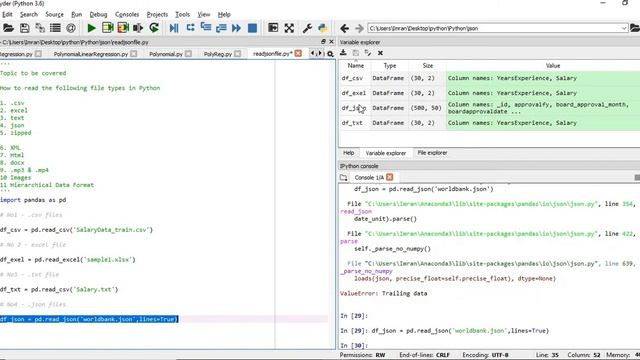The height and width of the screenshot is (360, 640).
Task: Click the console browse tabs icon
Action: [x=343, y=178]
